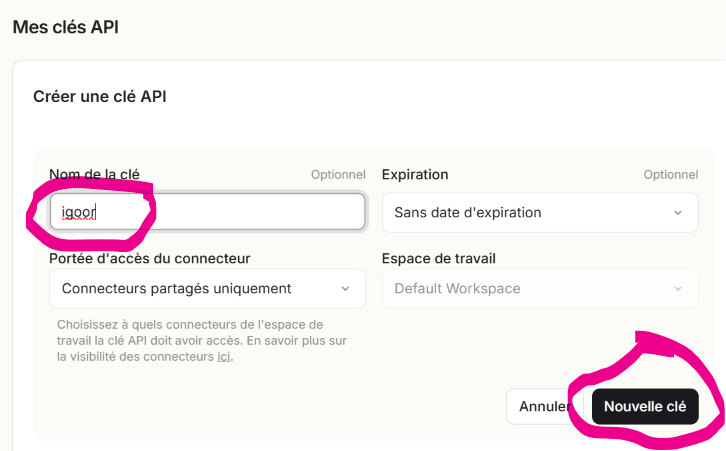This screenshot has width=726, height=451.
Task: Click 'Optionnel' next to Nom de la clé
Action: (338, 175)
